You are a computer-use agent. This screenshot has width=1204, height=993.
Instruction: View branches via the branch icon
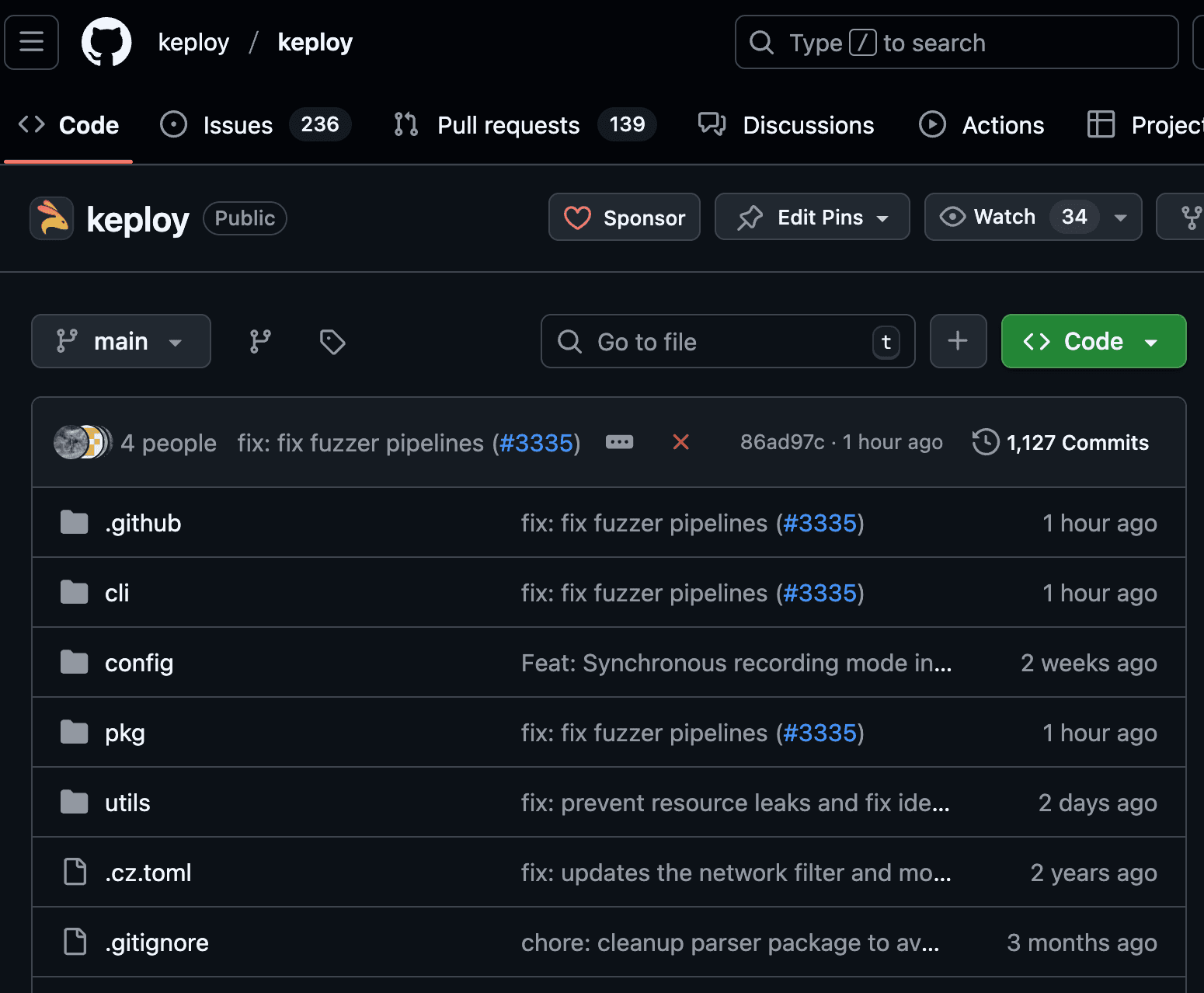click(x=260, y=341)
